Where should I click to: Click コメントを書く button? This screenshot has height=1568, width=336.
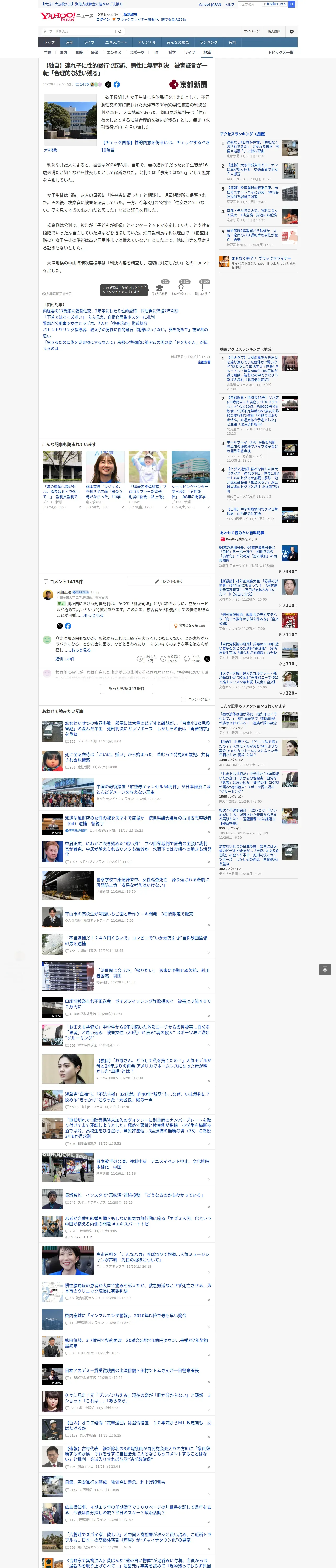coord(168,581)
